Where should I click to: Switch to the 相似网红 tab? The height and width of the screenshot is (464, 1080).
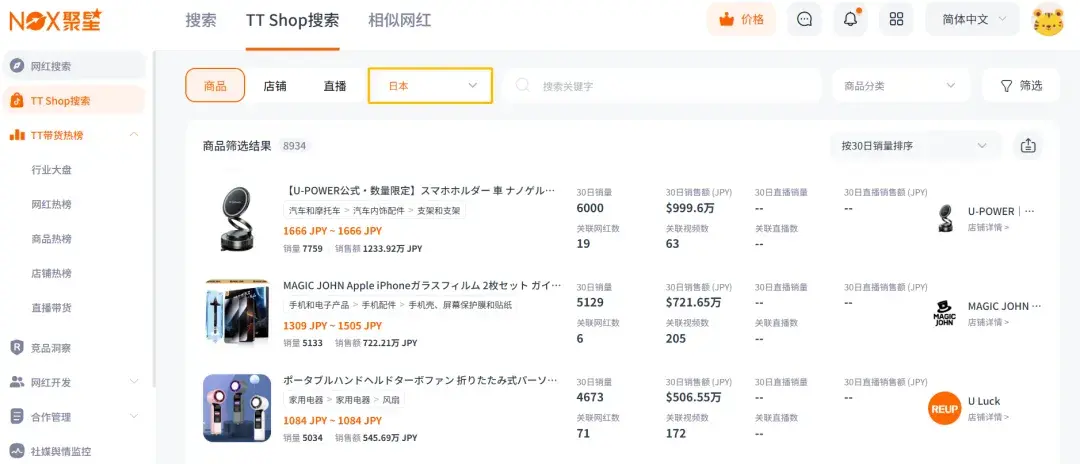399,20
